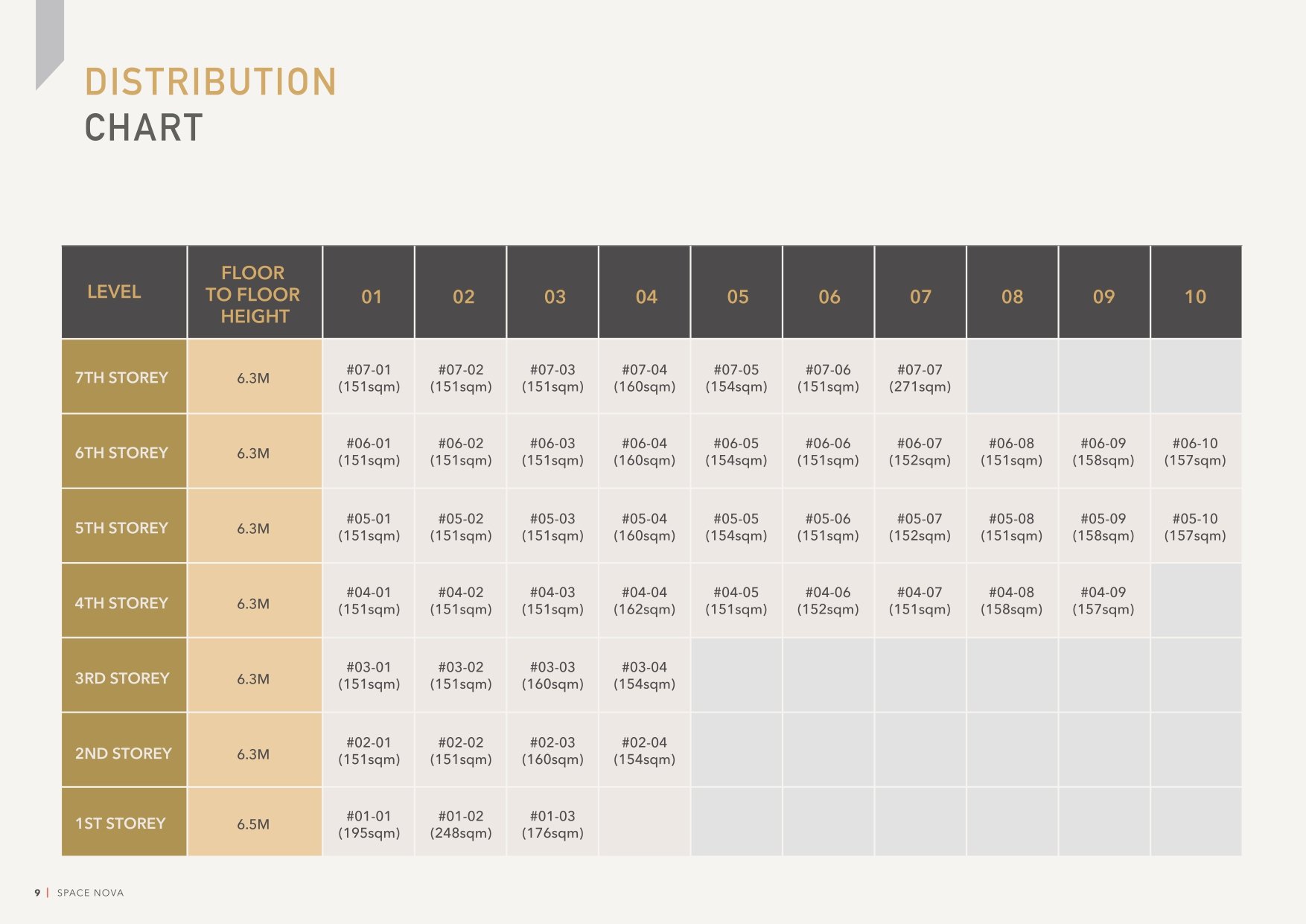Click the 4TH STOREY row label

pos(124,601)
